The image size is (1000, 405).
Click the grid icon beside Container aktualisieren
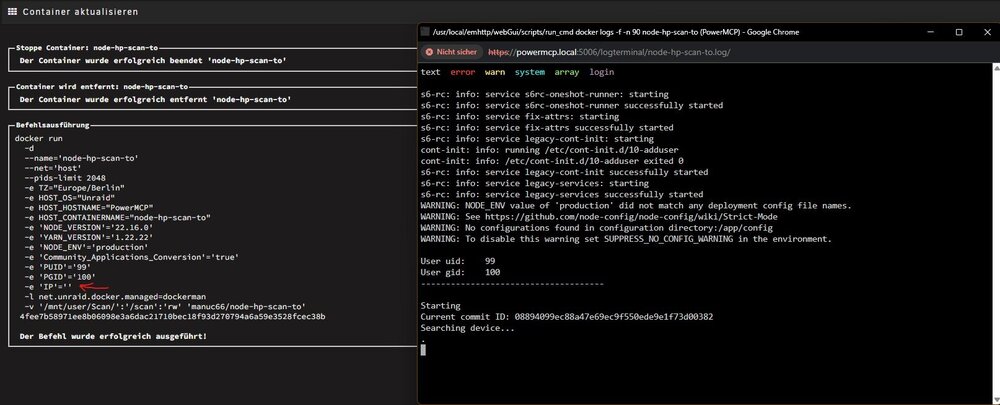[12, 11]
